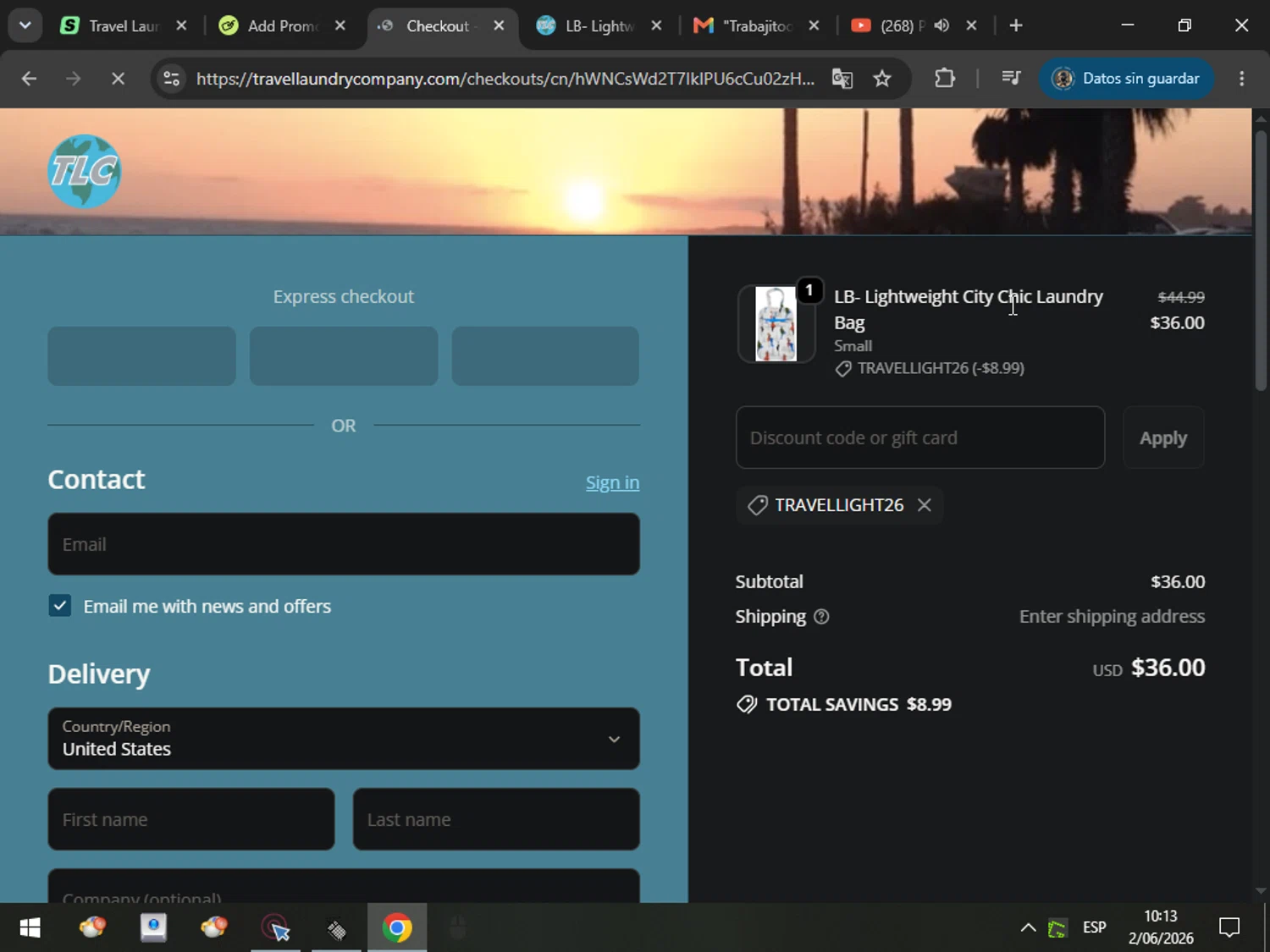Focus the Last name field

496,819
